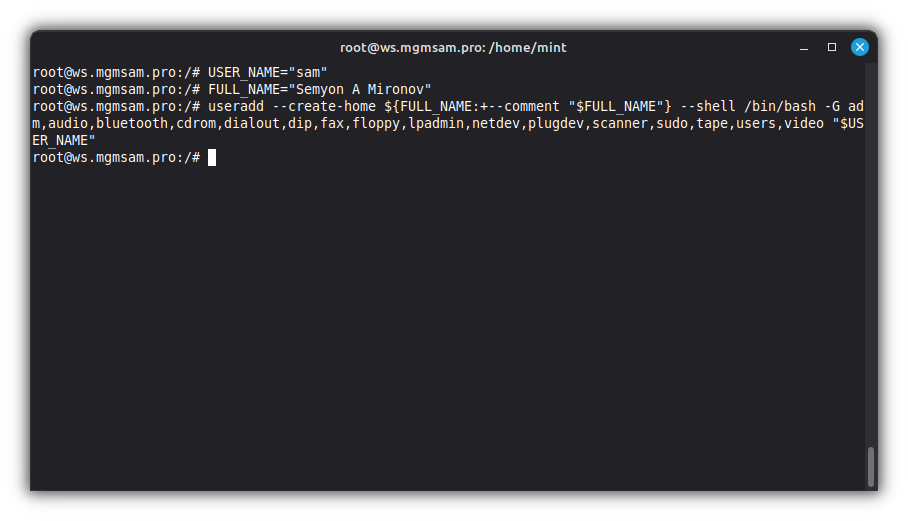Click the word plugdev in the group list
The width and height of the screenshot is (908, 521).
(x=556, y=123)
